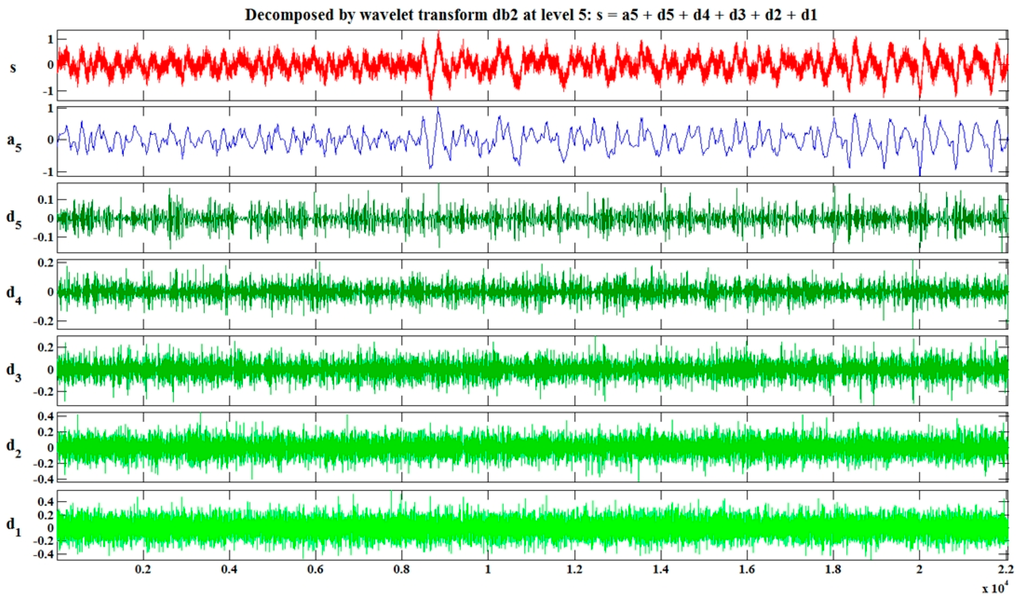Select the d2 detail coefficient subplot
Viewport: 1024px width, 603px height.
click(x=532, y=446)
